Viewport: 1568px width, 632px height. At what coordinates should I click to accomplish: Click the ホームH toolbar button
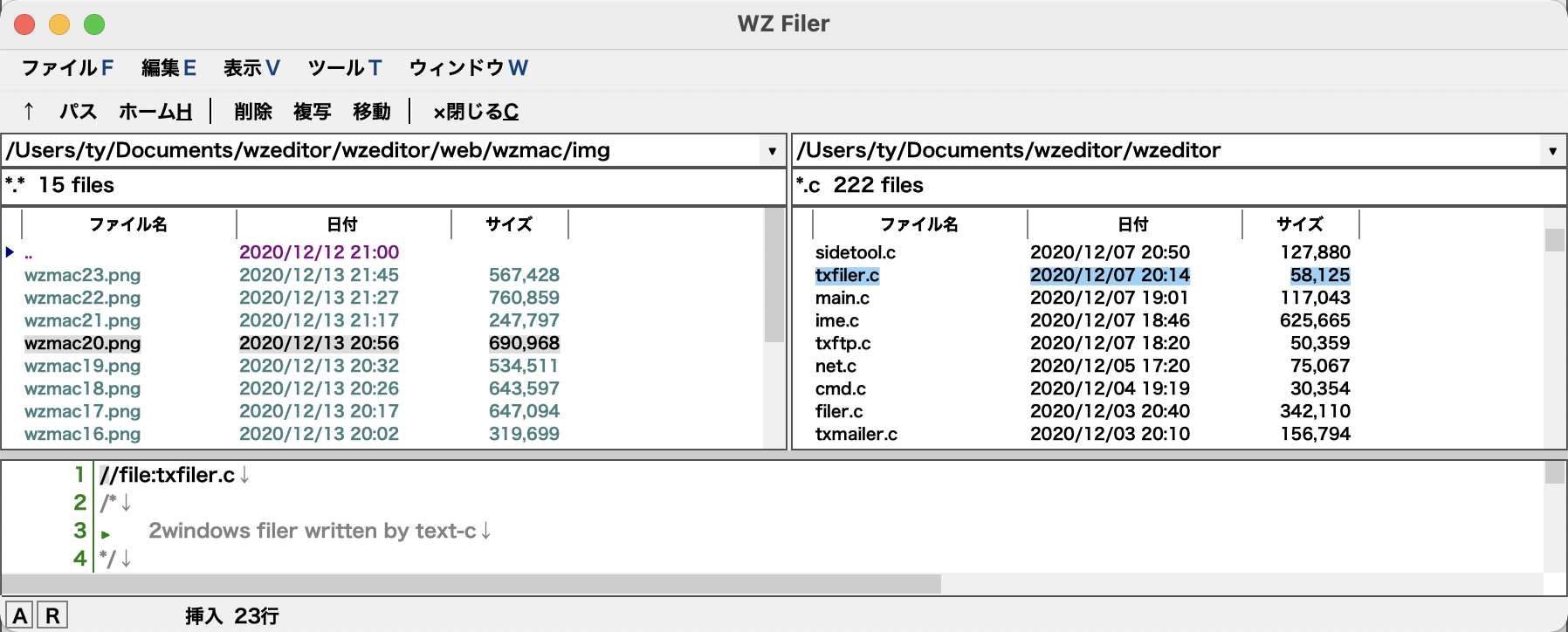155,112
